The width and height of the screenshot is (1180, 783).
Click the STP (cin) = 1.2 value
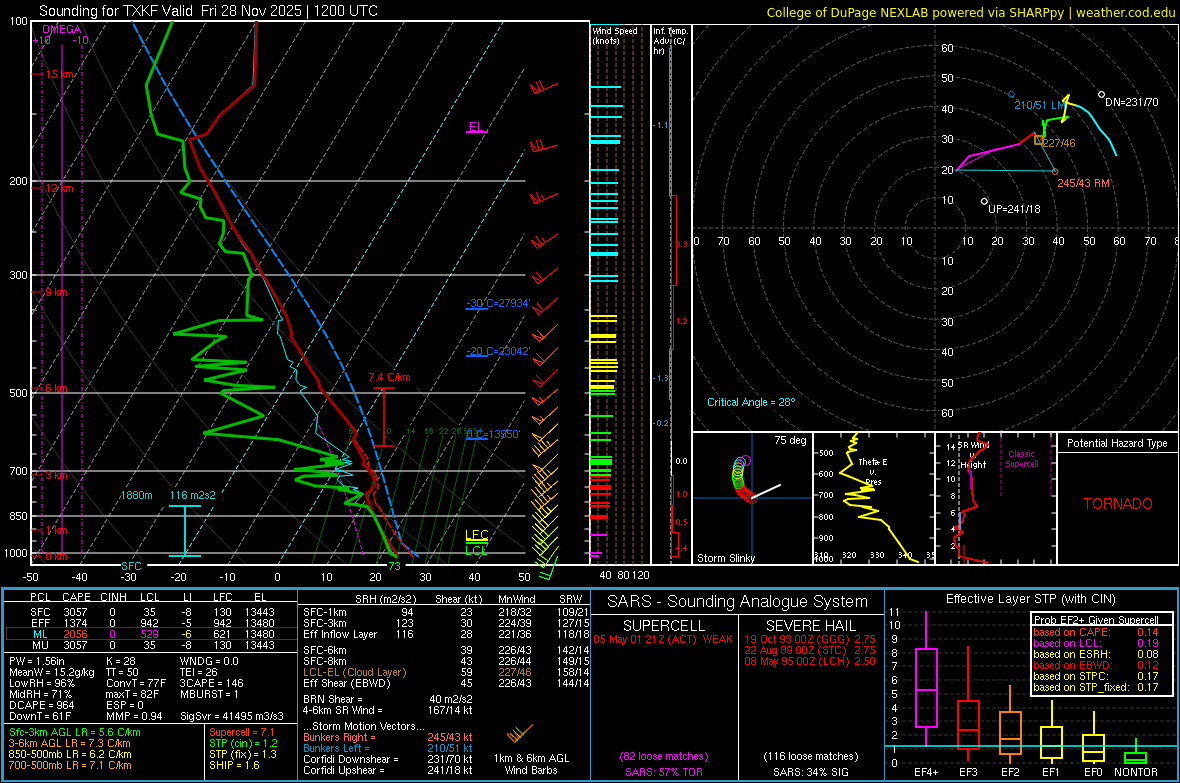click(243, 743)
